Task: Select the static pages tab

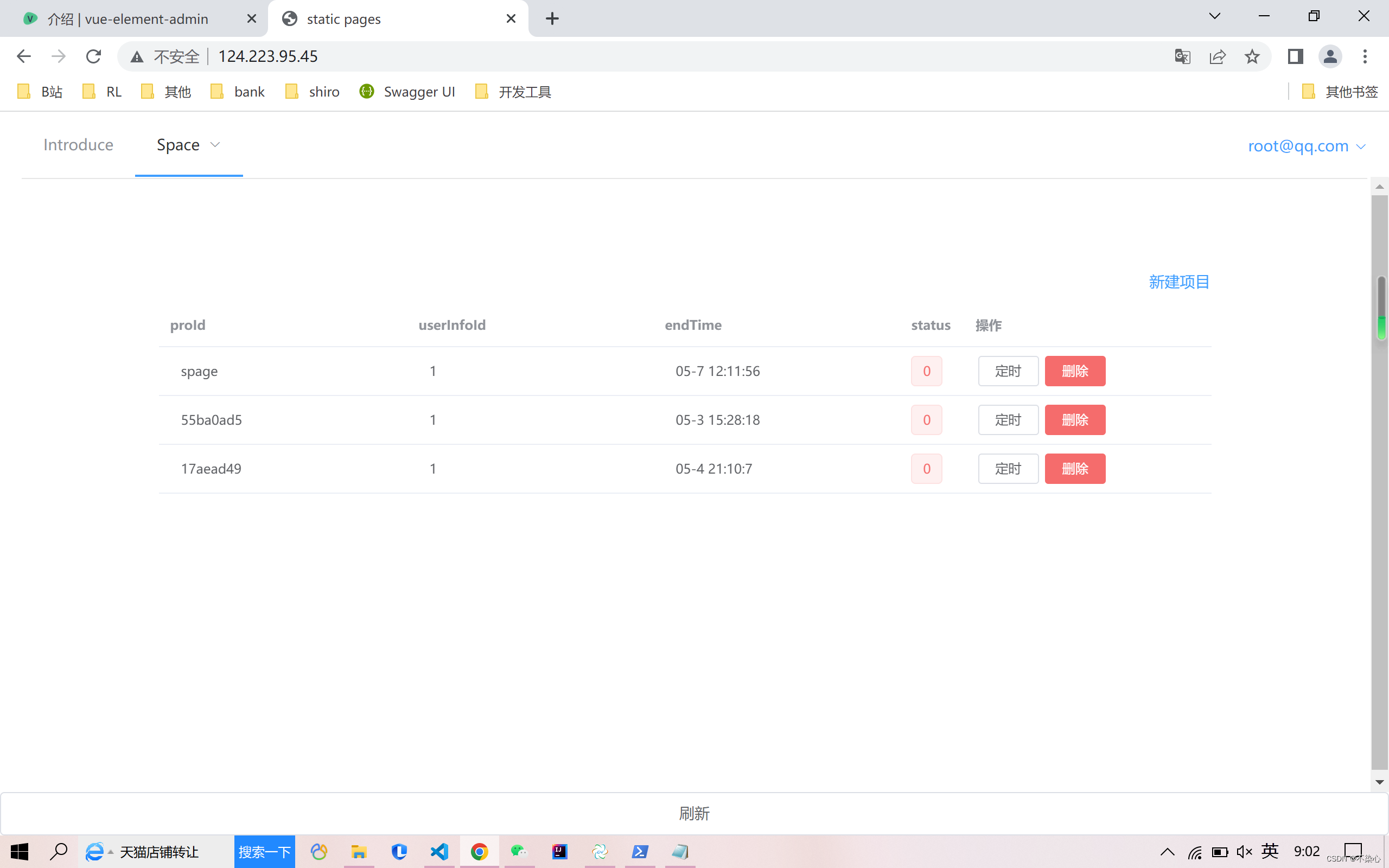Action: pos(398,18)
